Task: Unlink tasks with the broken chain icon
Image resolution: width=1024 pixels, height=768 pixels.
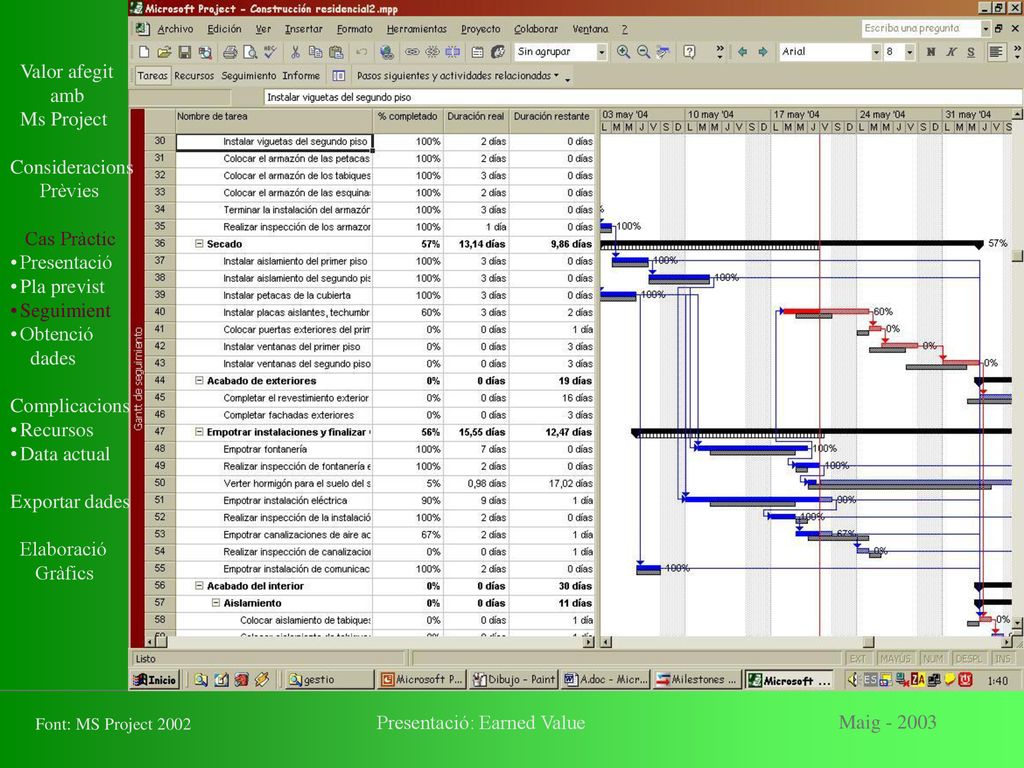Action: tap(432, 52)
